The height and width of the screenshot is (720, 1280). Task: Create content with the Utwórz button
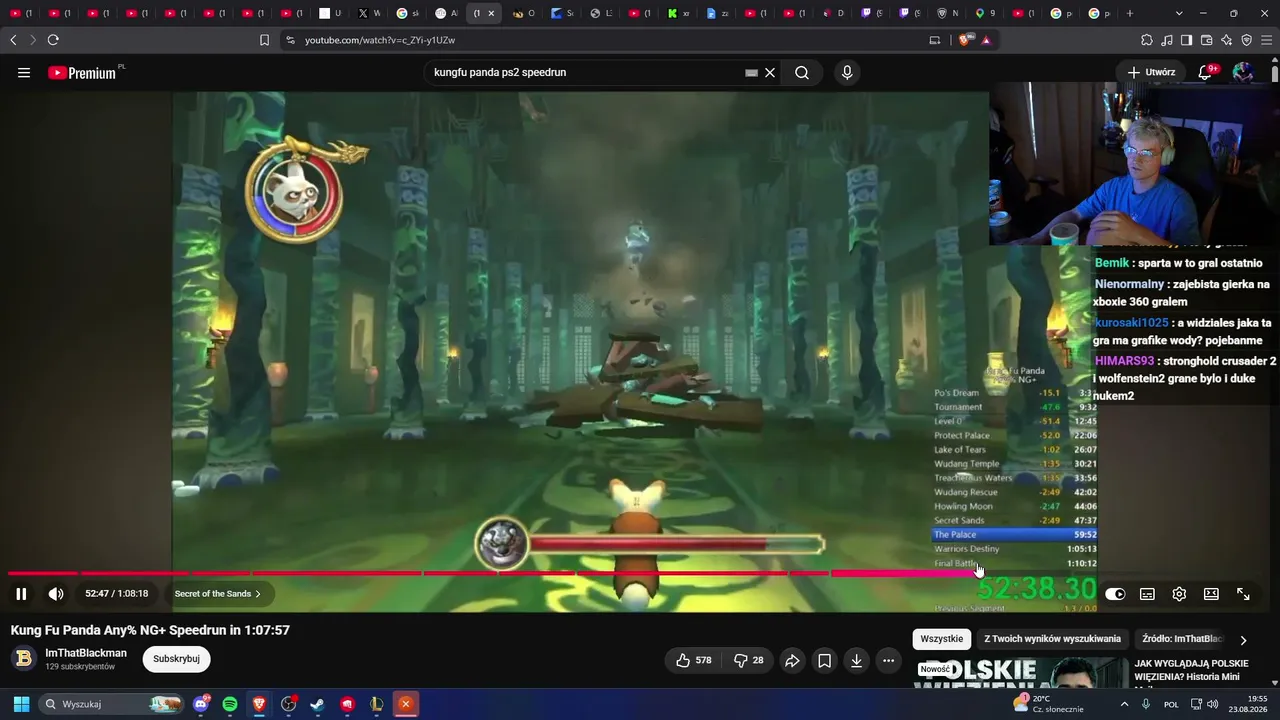1151,72
